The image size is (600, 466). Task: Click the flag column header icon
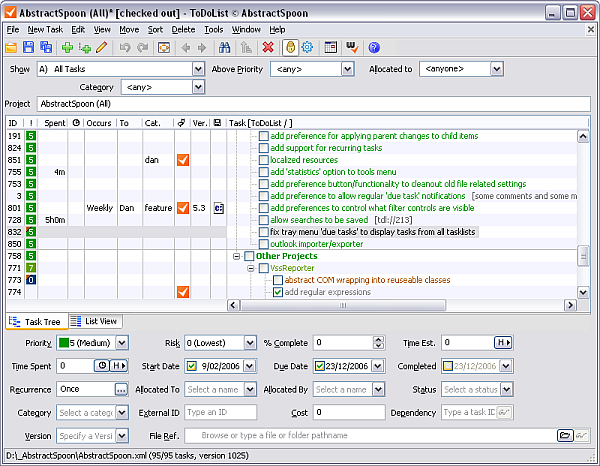pos(182,123)
